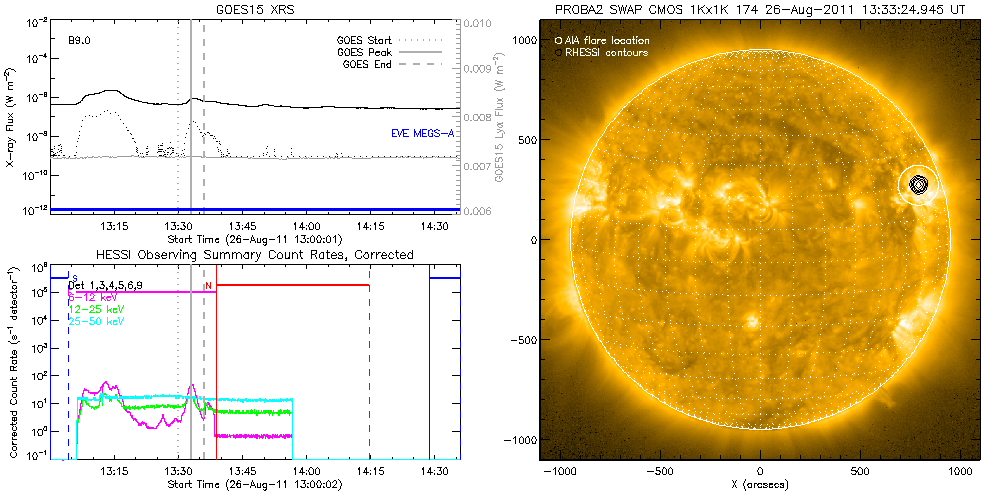
Task: Click the AIA flare location legend circle
Action: click(558, 40)
